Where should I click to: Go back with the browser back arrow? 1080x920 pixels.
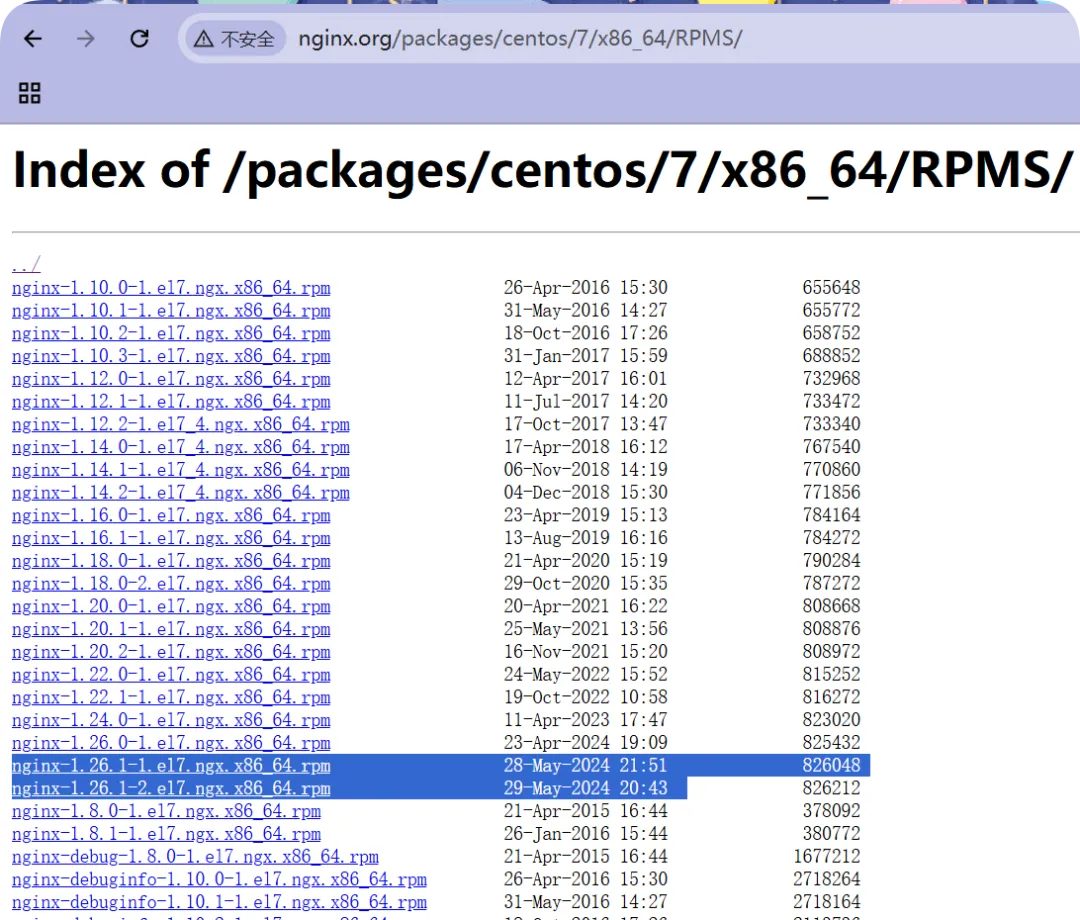coord(32,39)
